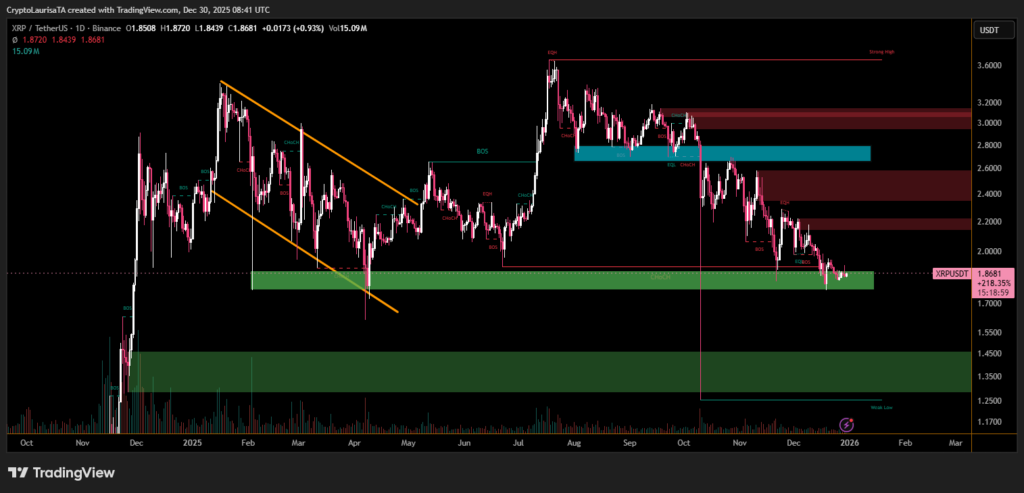Viewport: 1024px width, 493px height.
Task: Click the Weak Low label
Action: (882, 406)
